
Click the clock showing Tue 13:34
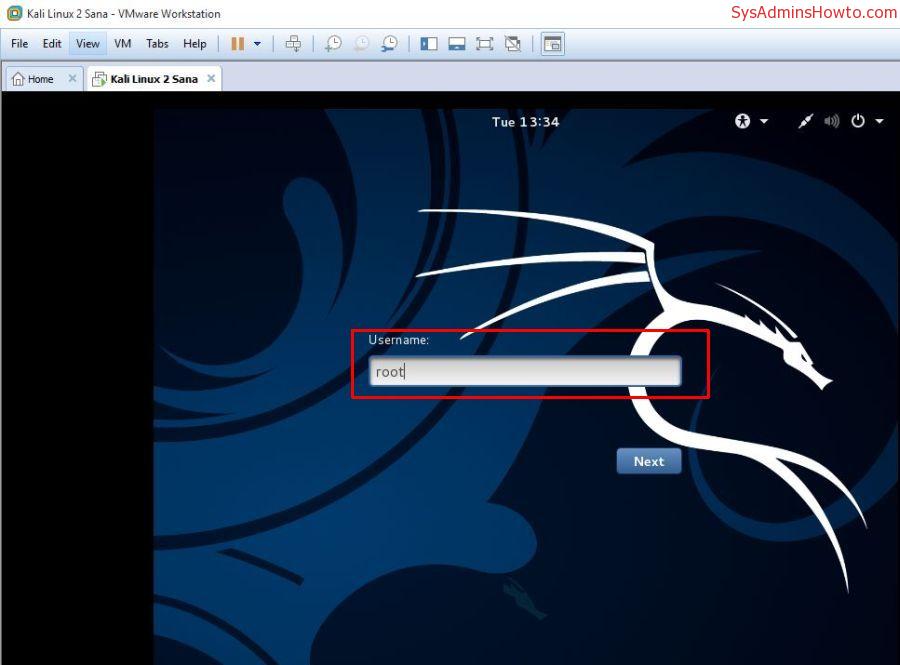coord(525,122)
